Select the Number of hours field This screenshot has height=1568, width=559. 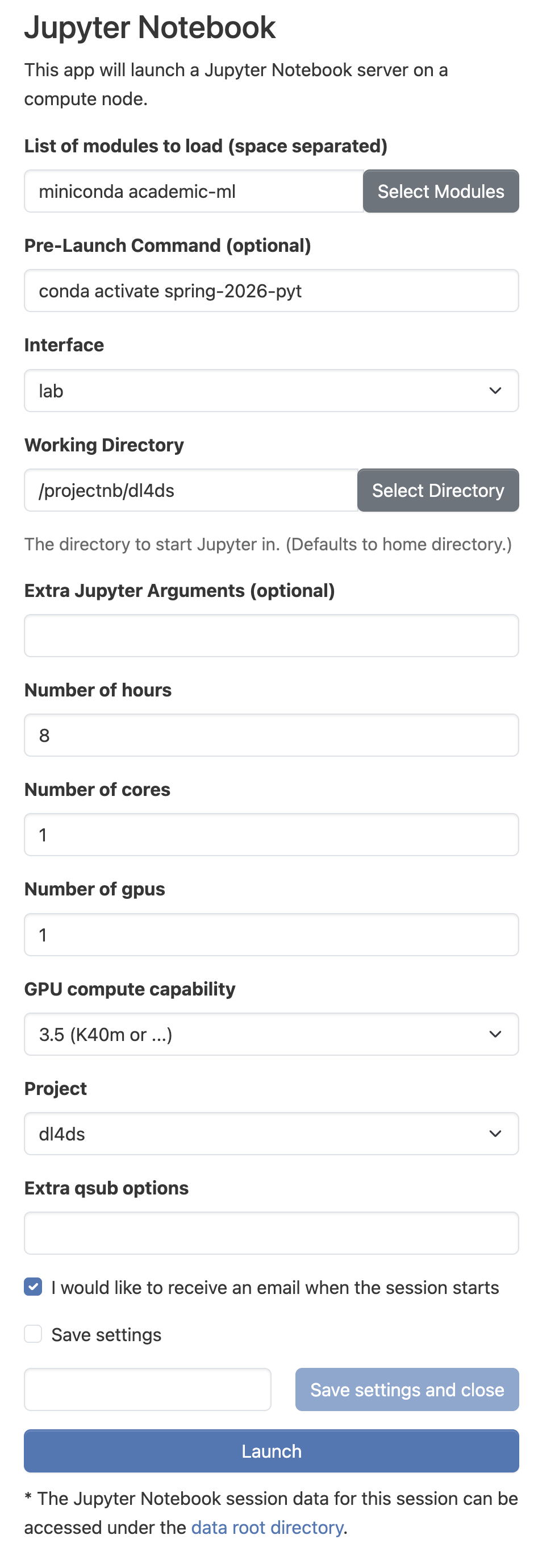point(270,735)
